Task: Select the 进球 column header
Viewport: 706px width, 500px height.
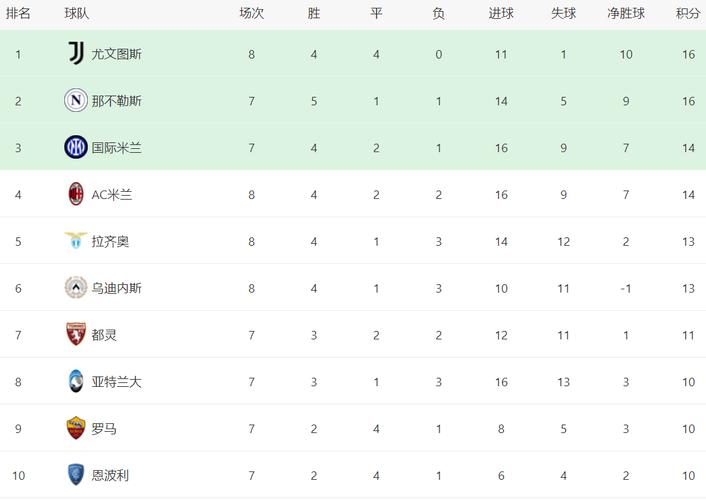Action: [x=501, y=14]
